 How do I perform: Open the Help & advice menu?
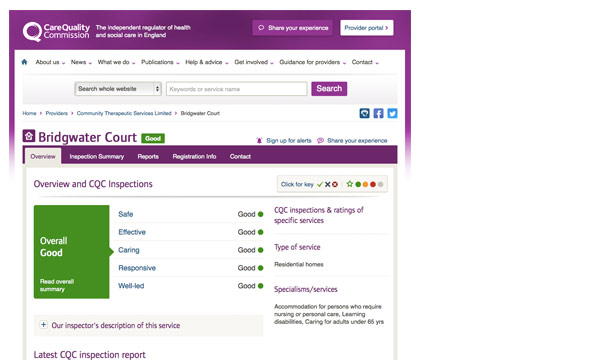207,62
